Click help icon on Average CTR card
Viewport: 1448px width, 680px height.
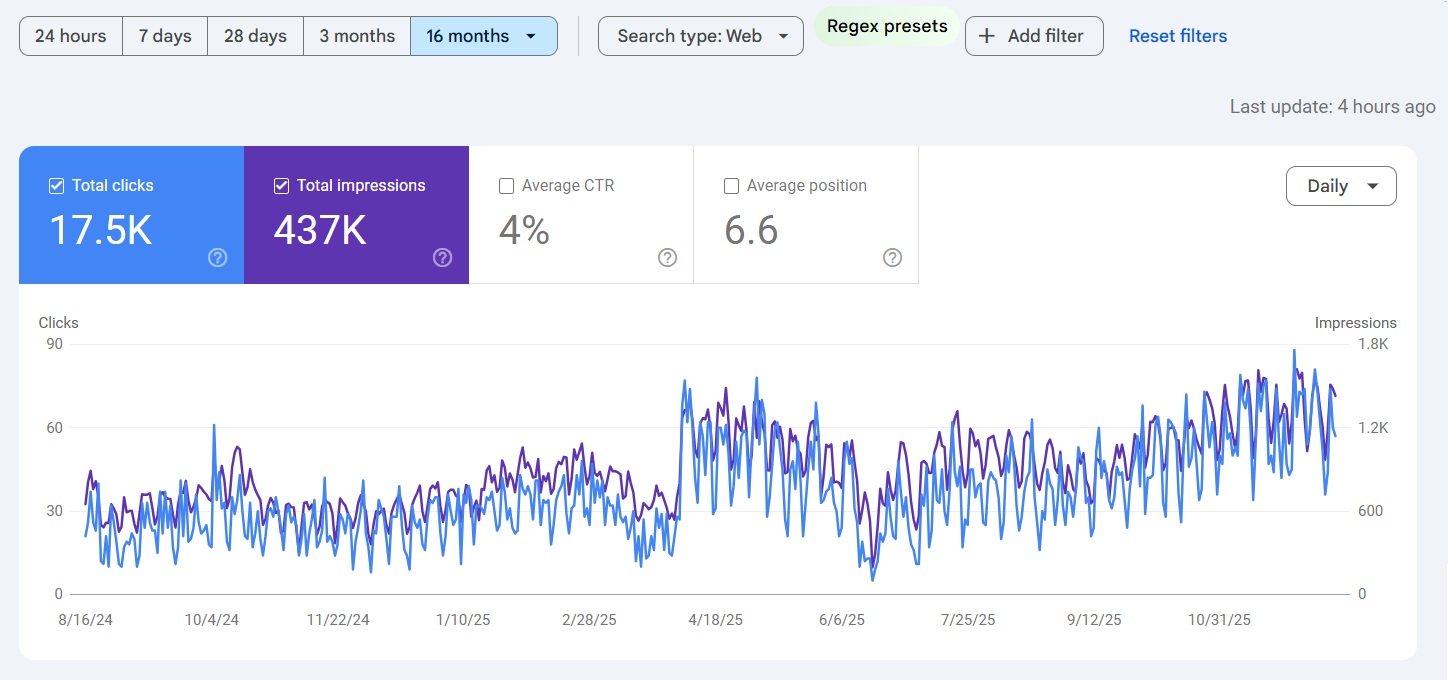pyautogui.click(x=667, y=258)
